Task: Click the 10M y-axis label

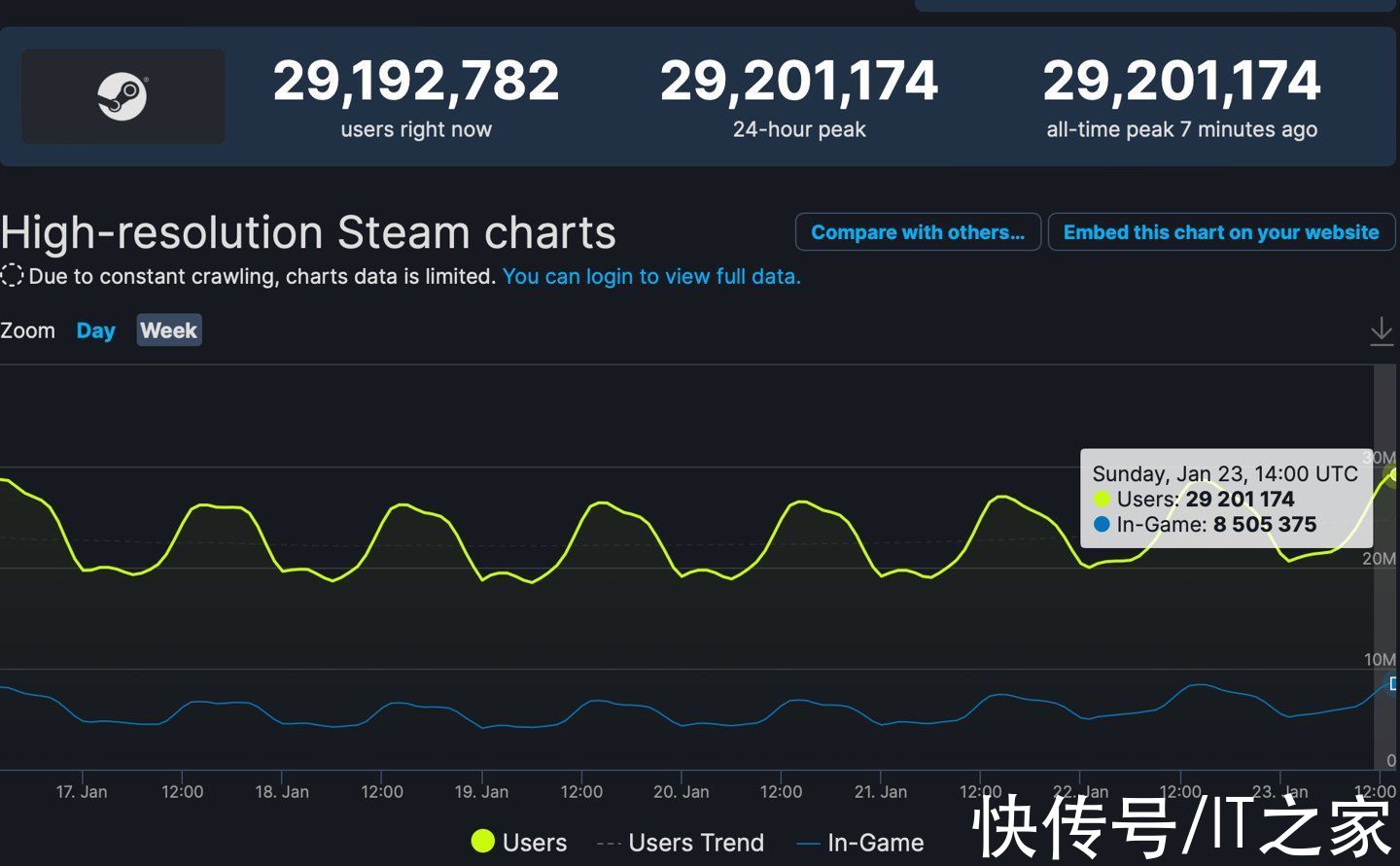Action: [x=1379, y=660]
